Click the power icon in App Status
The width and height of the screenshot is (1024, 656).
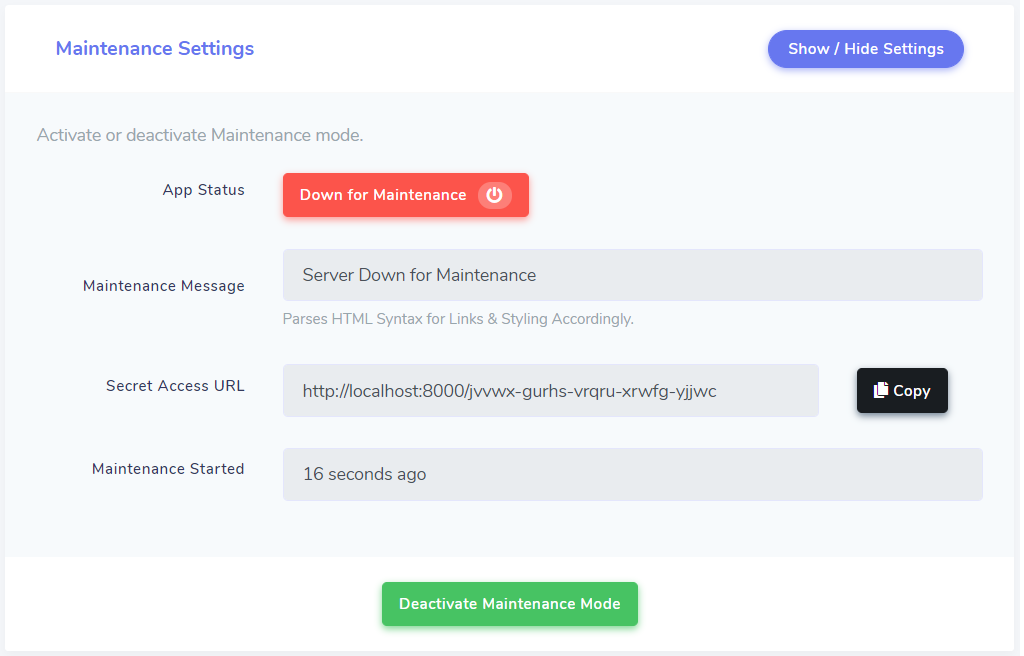[494, 195]
